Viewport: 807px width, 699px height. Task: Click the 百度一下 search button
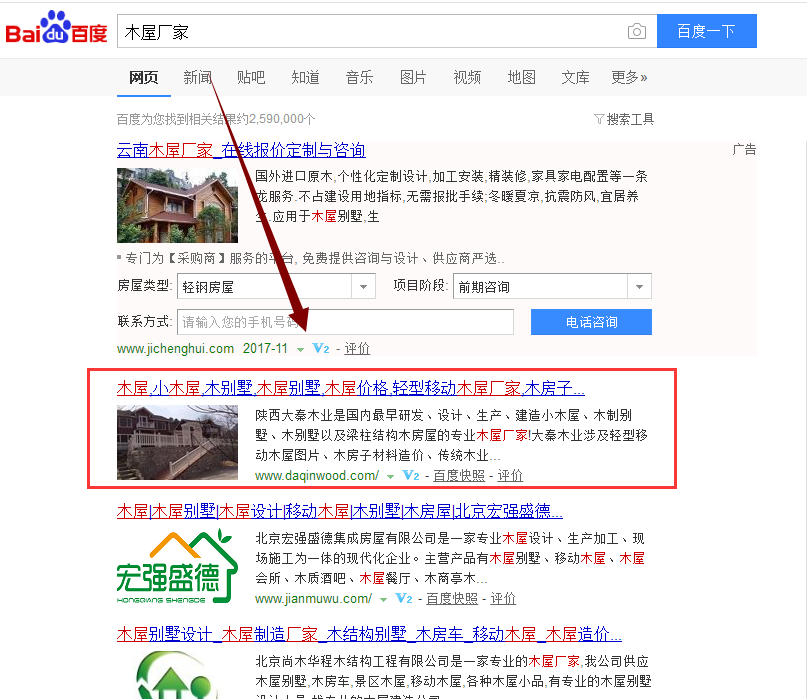click(x=707, y=31)
